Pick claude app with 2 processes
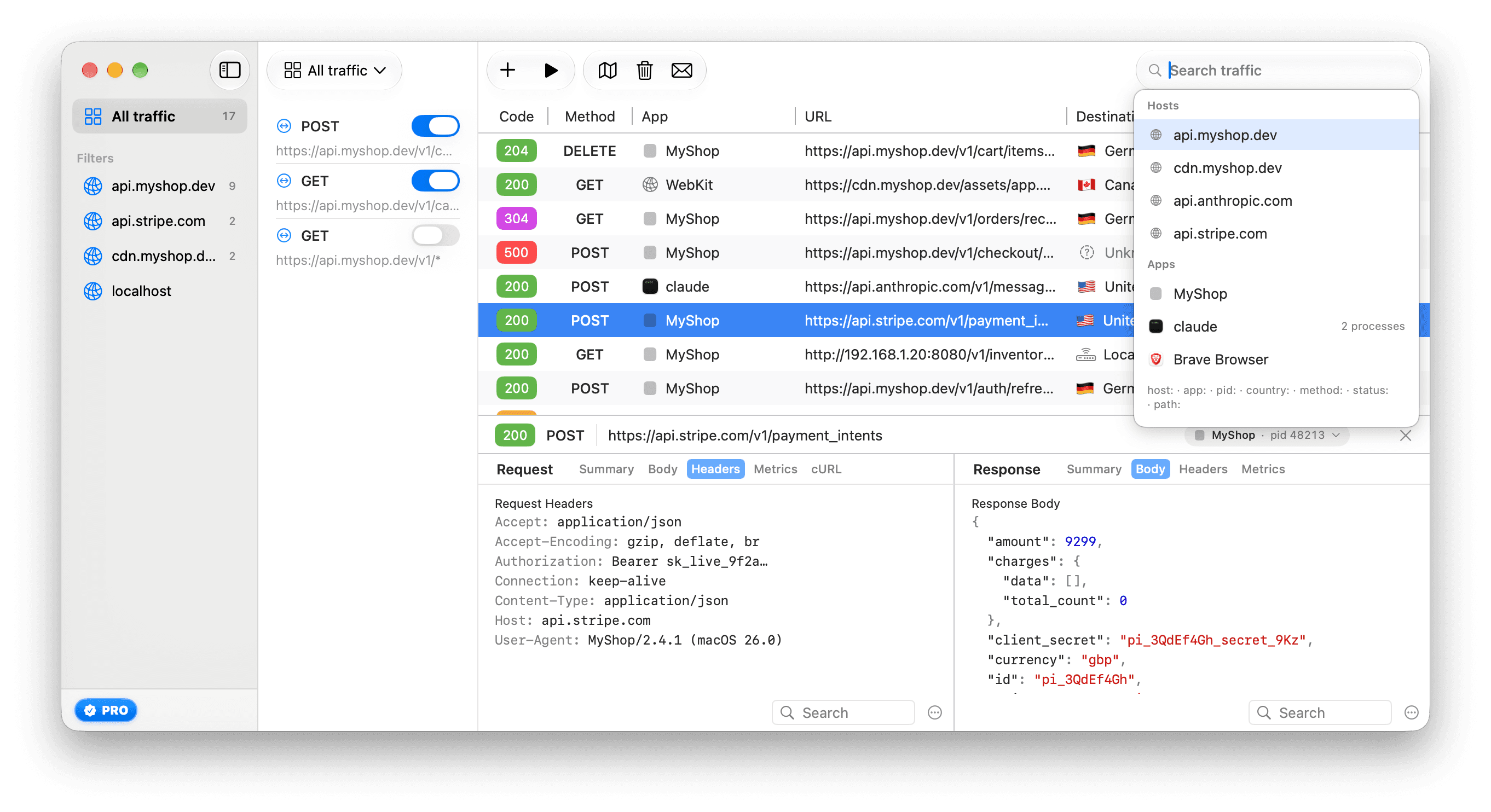1491x812 pixels. tap(1276, 327)
